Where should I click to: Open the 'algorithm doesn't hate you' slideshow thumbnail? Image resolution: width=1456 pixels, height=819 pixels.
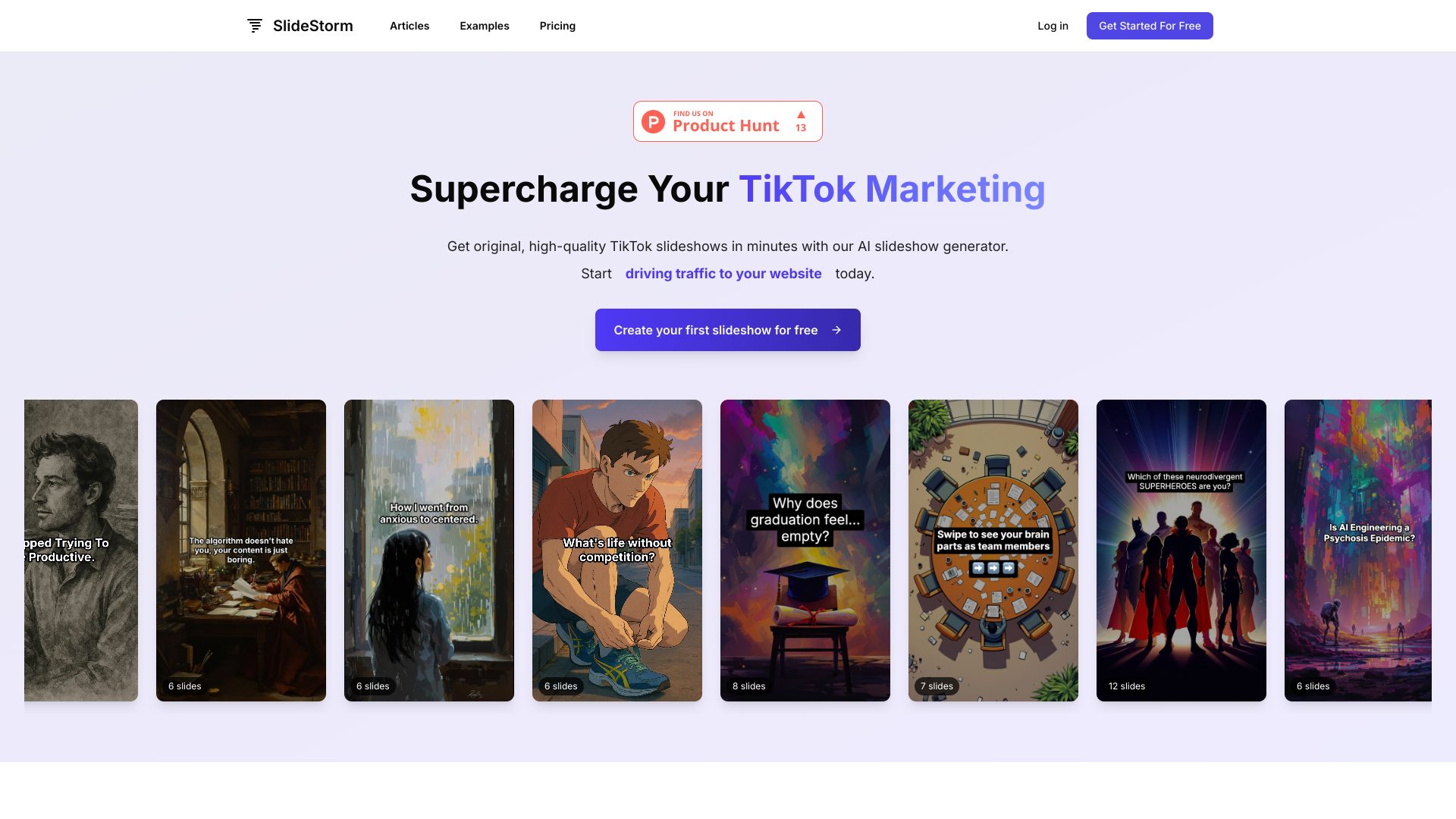[241, 551]
